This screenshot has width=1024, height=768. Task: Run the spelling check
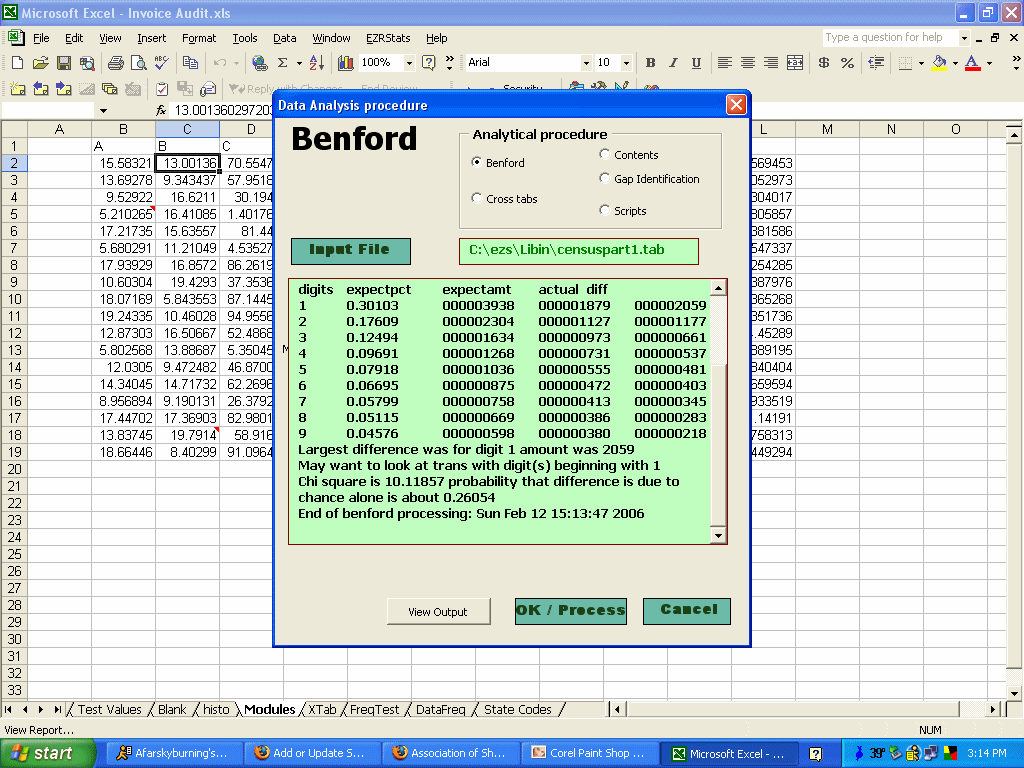click(x=161, y=63)
